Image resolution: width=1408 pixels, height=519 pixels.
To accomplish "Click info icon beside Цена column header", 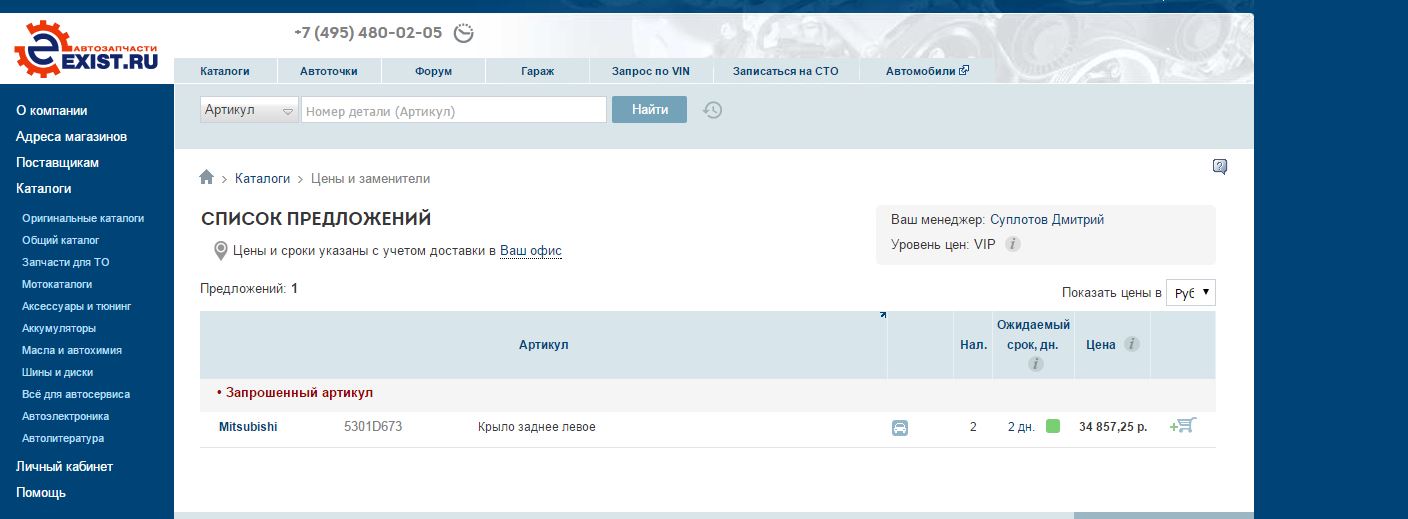I will coord(1131,344).
